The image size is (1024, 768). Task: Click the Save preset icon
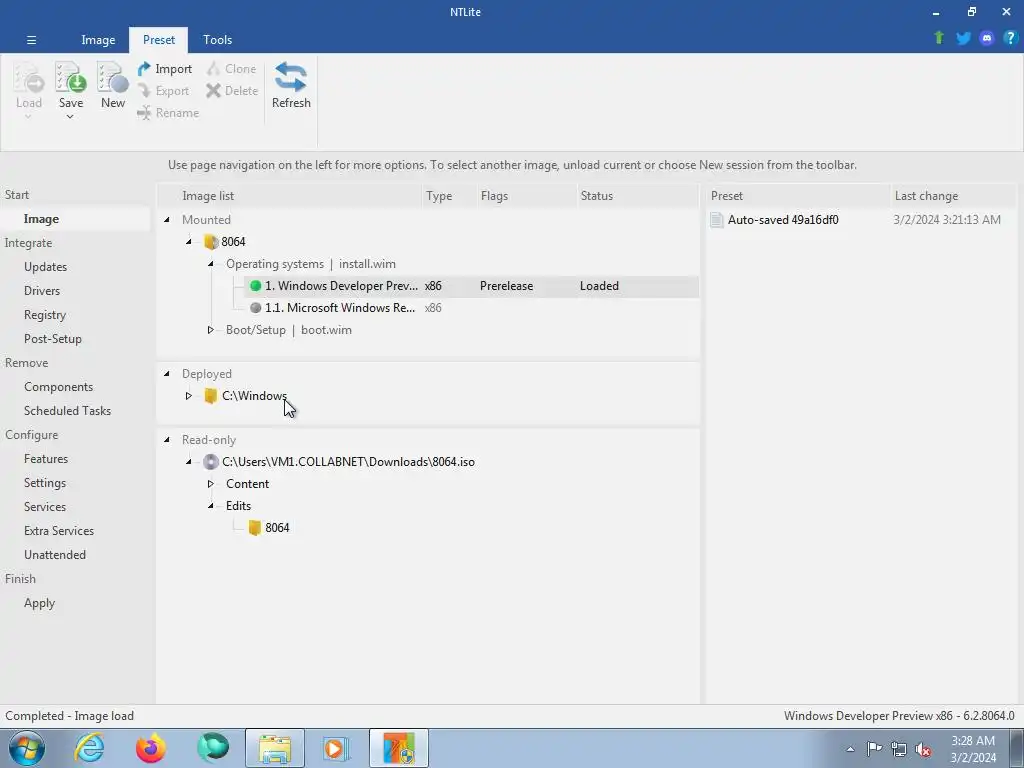click(71, 79)
